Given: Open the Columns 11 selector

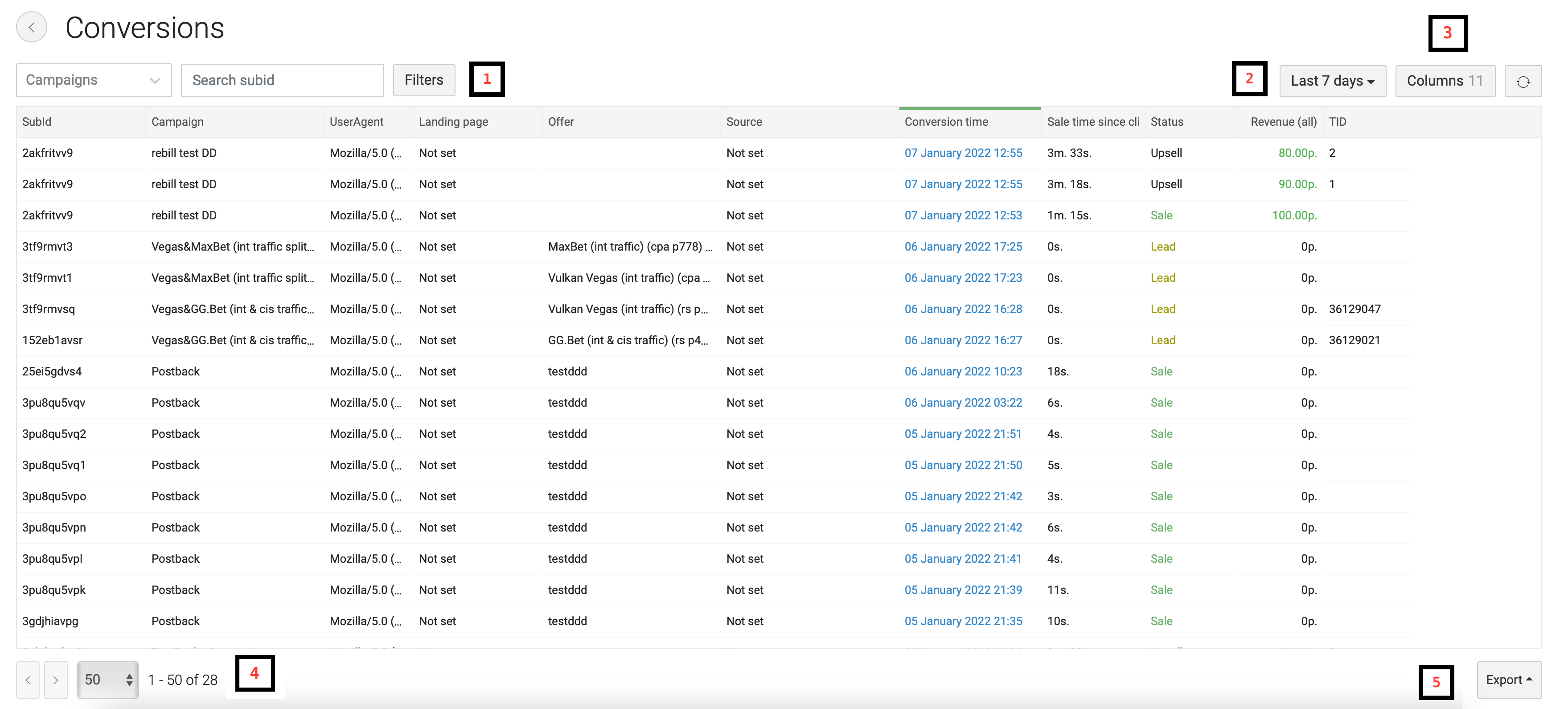Looking at the screenshot, I should click(x=1445, y=81).
